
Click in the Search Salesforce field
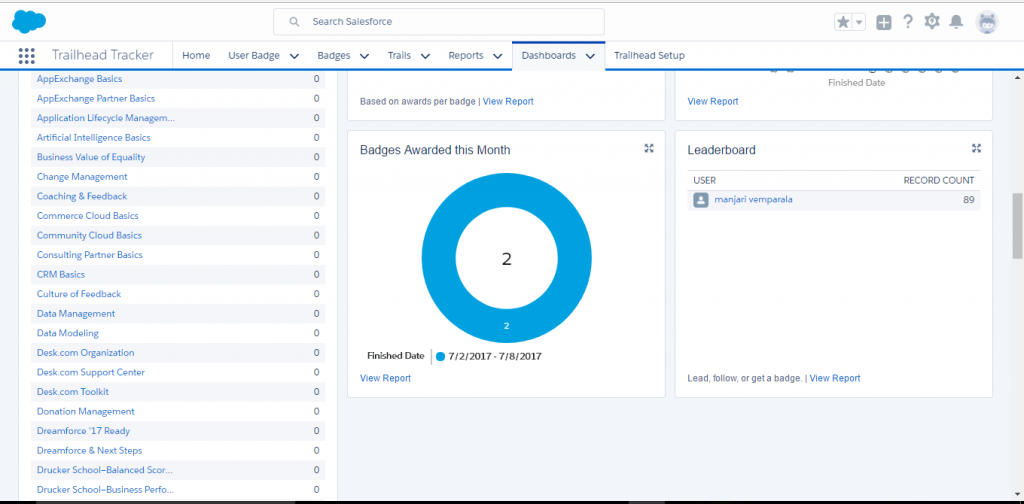439,22
